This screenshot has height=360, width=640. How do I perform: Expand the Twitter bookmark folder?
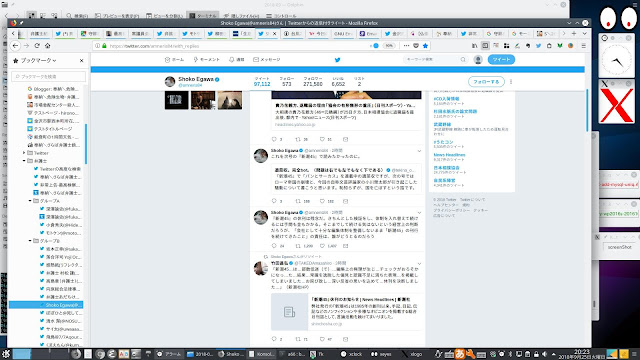24,153
